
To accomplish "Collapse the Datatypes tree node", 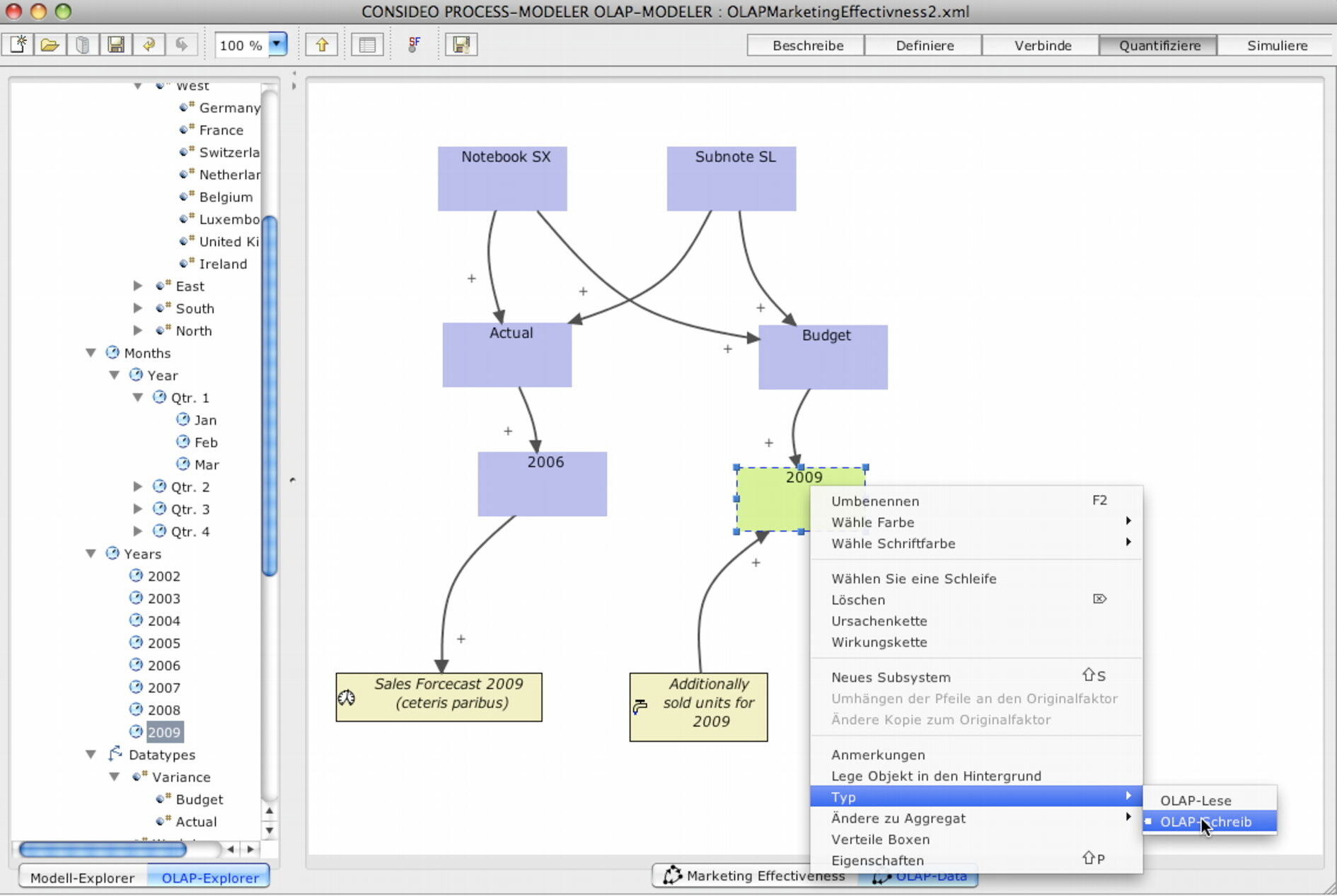I will 91,755.
